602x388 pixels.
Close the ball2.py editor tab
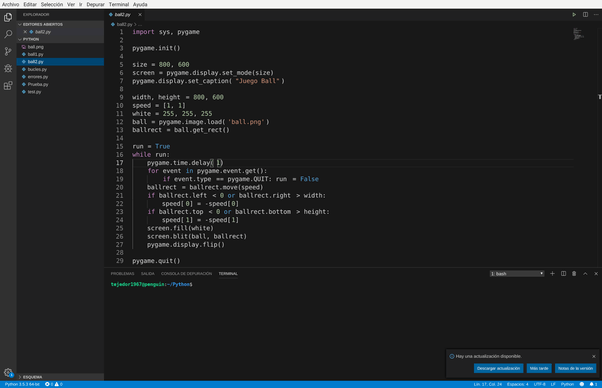pos(140,15)
